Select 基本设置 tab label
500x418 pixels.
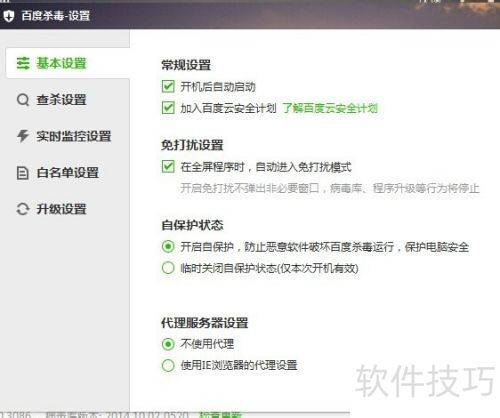click(61, 63)
